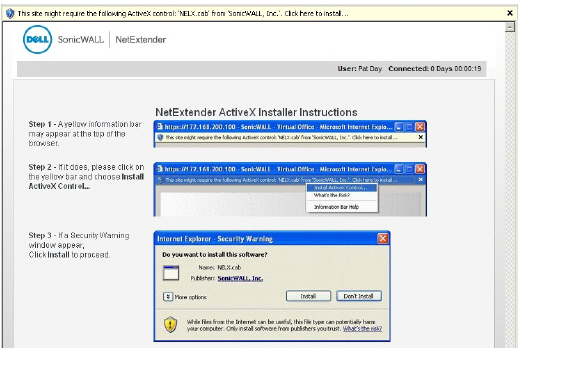
Task: Click the page icon in Step 1 title bar
Action: point(160,127)
